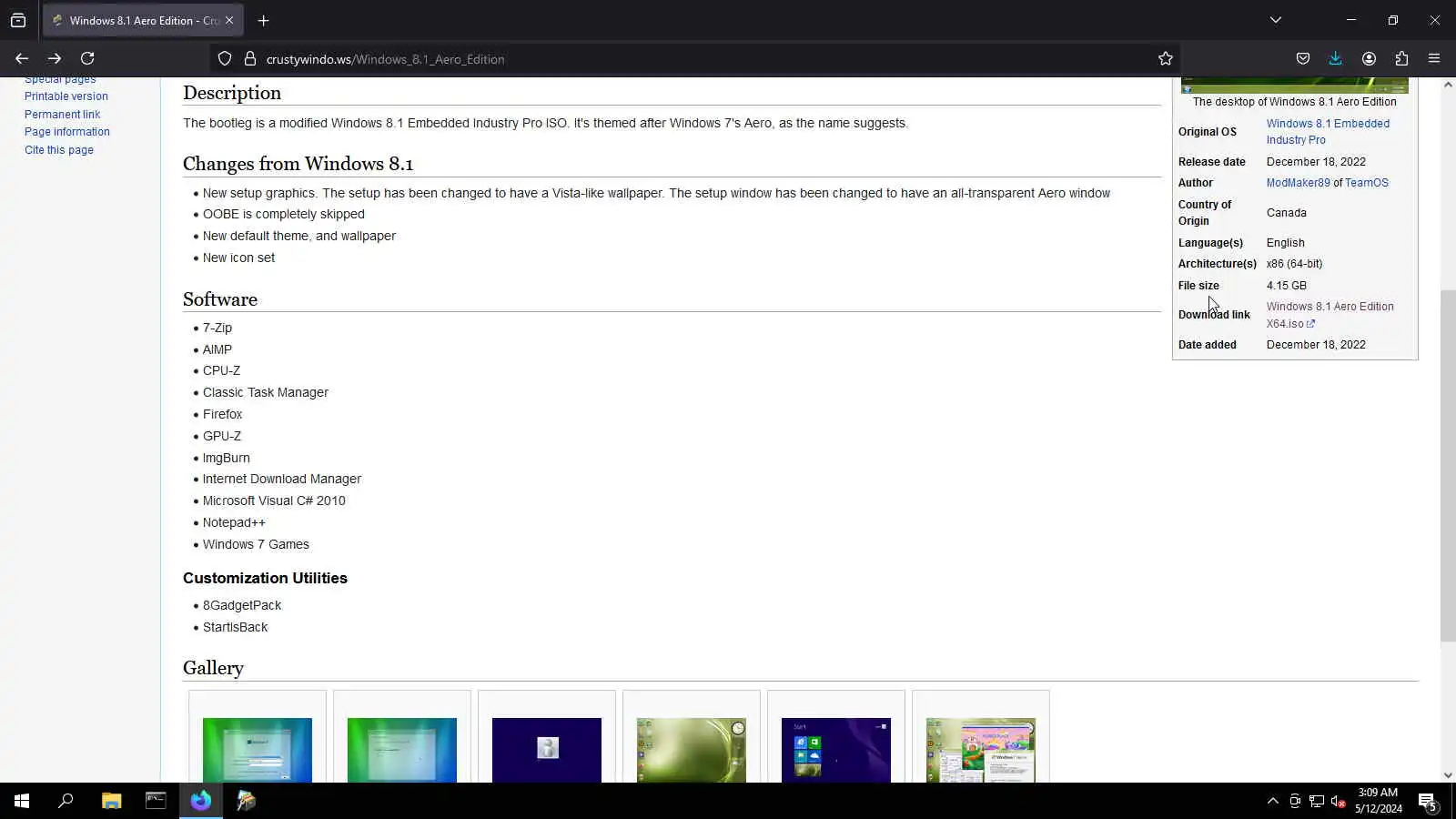
Task: Click the 8GadgetPack list item
Action: click(x=242, y=605)
